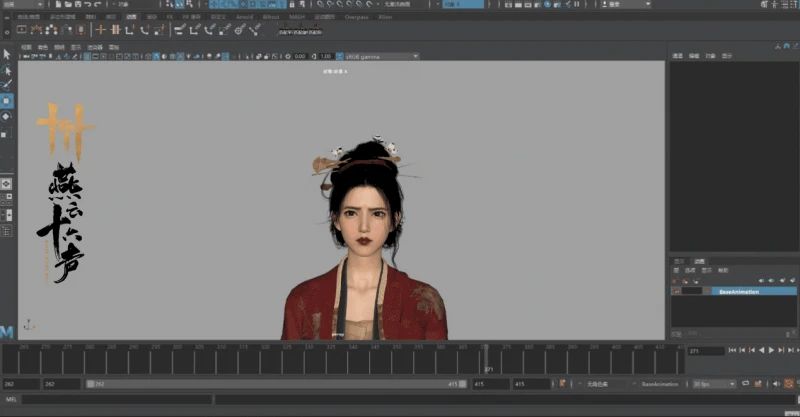Click the Play backwards button
This screenshot has width=800, height=417.
click(x=761, y=351)
